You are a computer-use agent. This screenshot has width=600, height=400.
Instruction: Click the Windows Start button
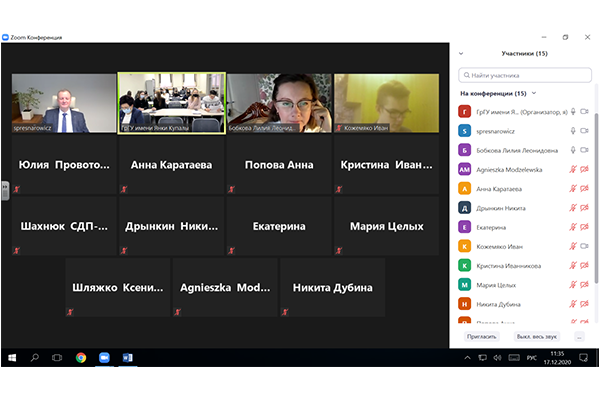point(11,357)
